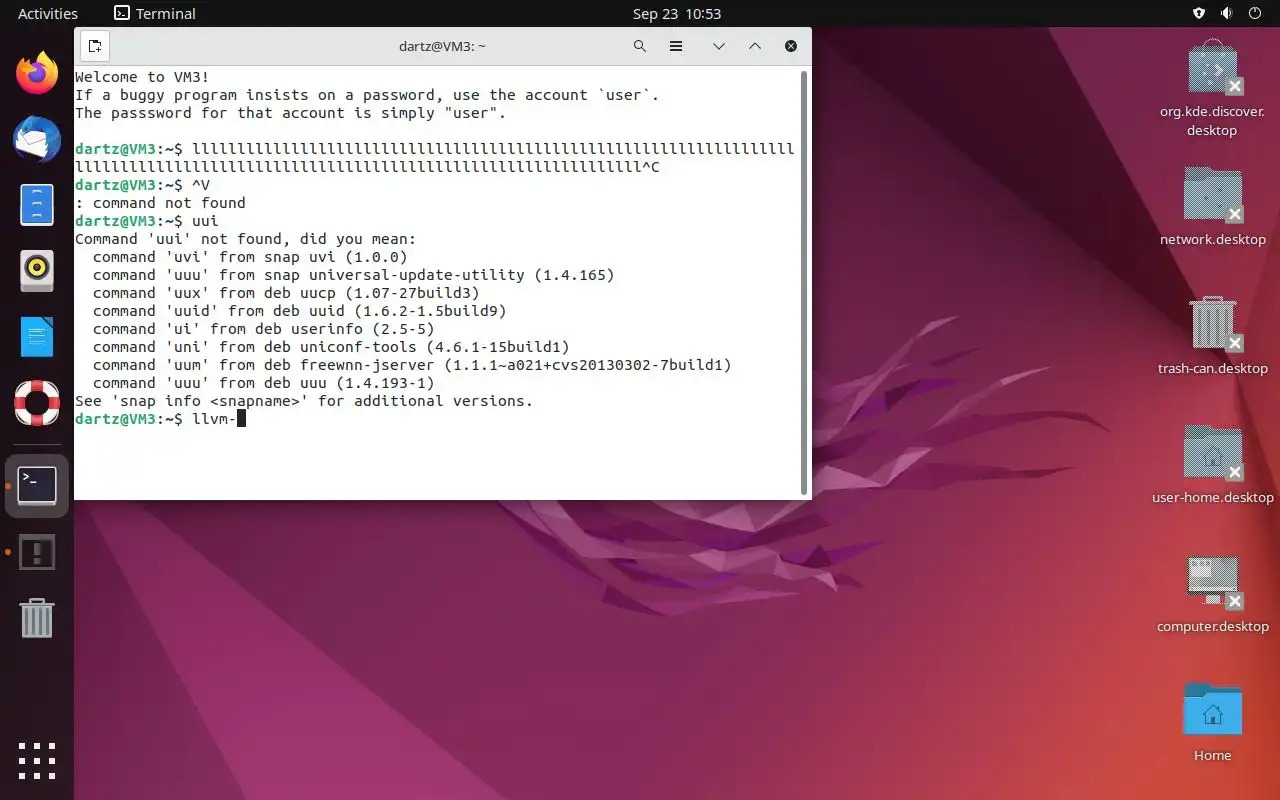Click the volume speaker icon in top bar
1280x800 pixels.
click(x=1227, y=14)
